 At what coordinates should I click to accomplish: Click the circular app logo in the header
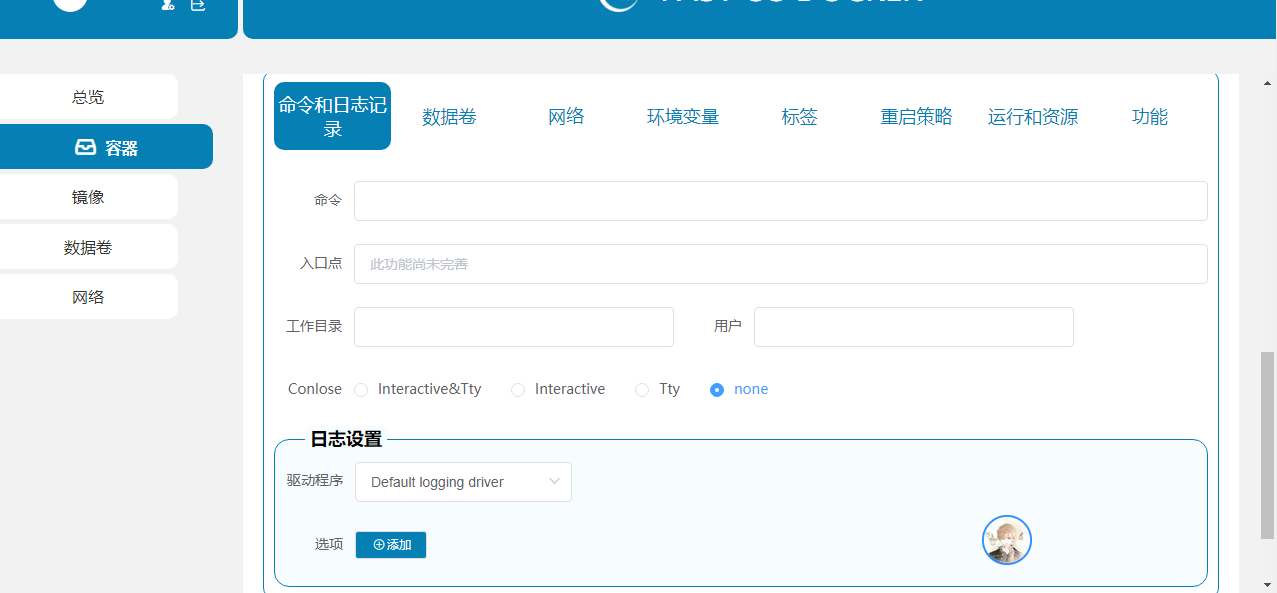[x=618, y=4]
